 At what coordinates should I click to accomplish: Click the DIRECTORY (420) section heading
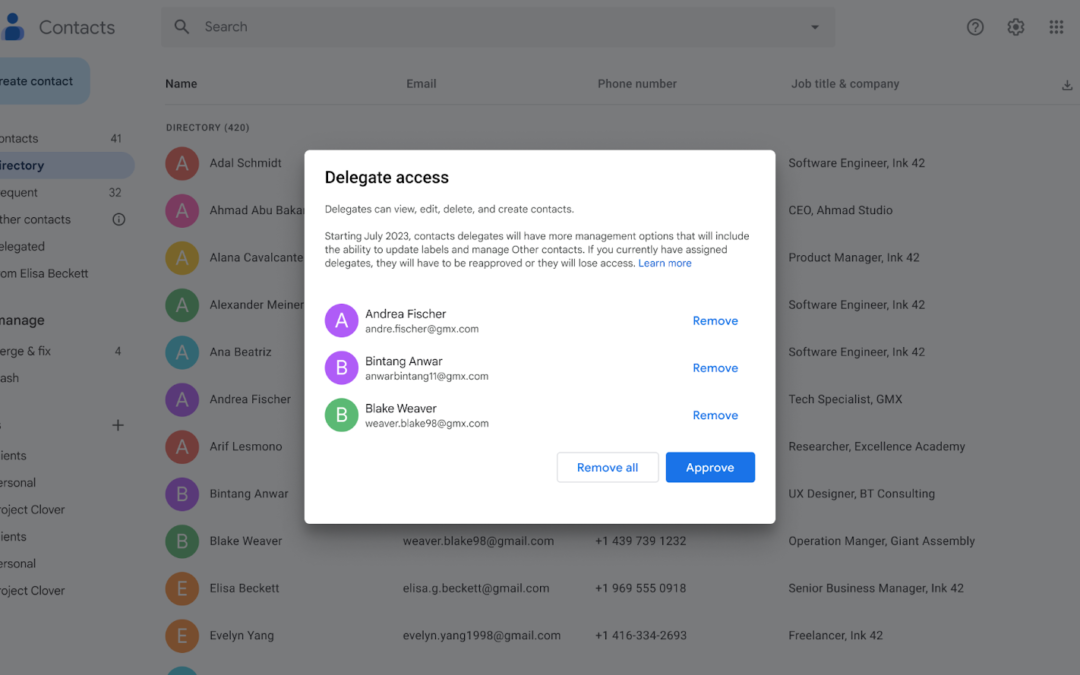pos(207,127)
